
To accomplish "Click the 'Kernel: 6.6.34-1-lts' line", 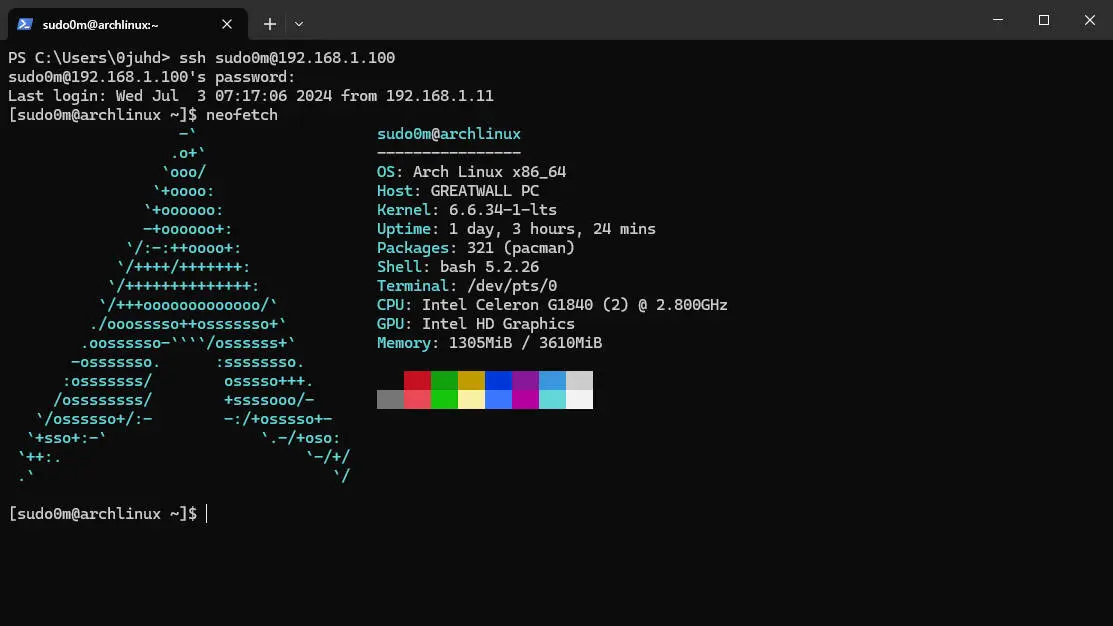I will tap(466, 210).
